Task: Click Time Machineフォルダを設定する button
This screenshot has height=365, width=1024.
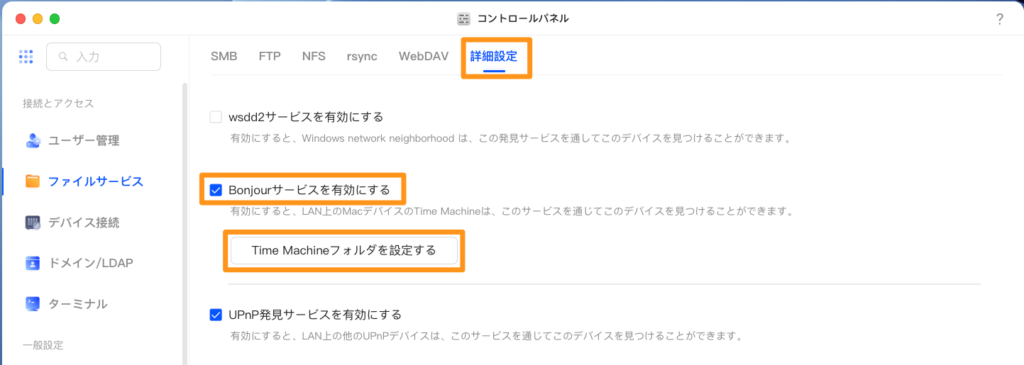Action: (x=344, y=250)
